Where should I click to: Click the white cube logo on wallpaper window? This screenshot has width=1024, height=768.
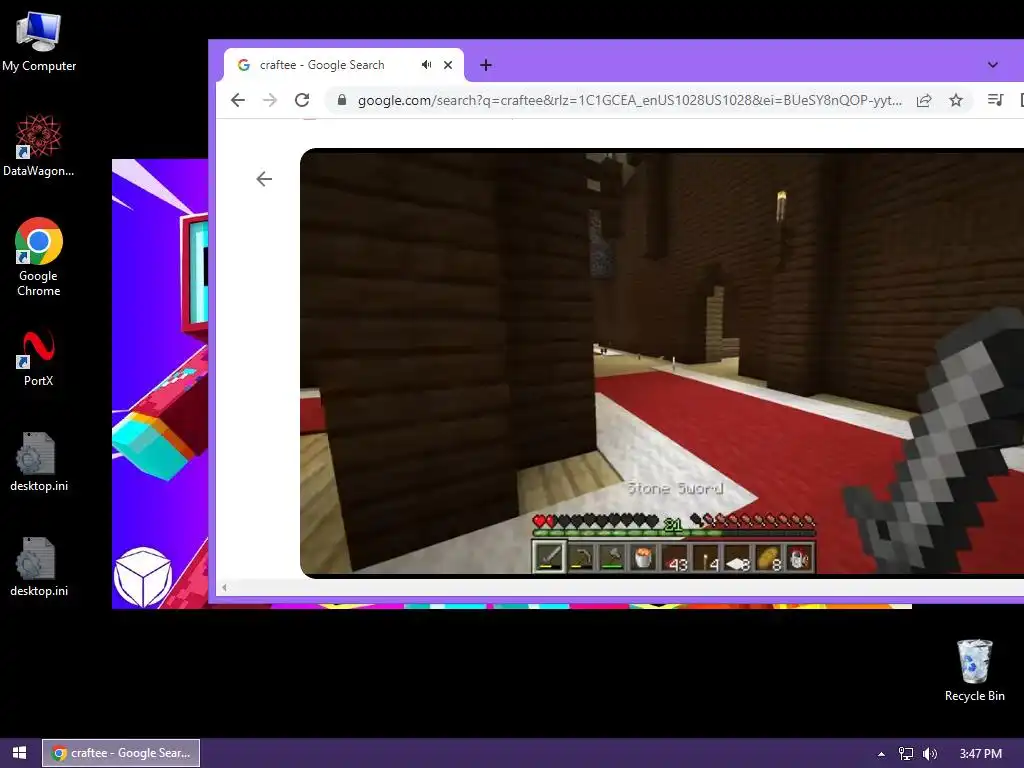click(143, 577)
